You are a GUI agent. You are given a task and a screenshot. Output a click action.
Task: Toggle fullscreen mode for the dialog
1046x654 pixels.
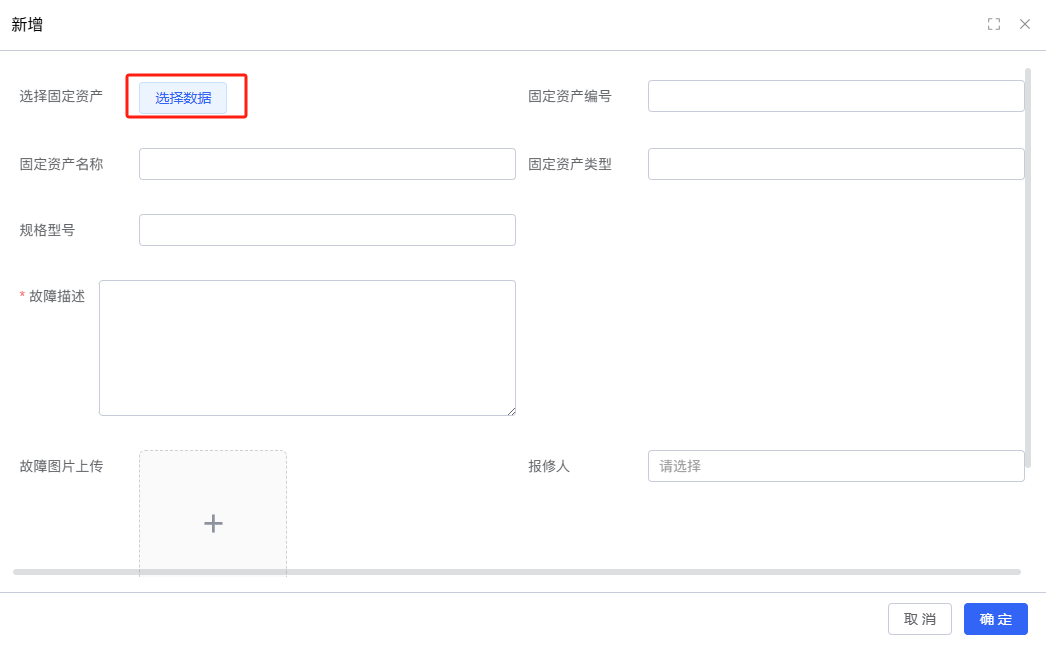[x=994, y=24]
